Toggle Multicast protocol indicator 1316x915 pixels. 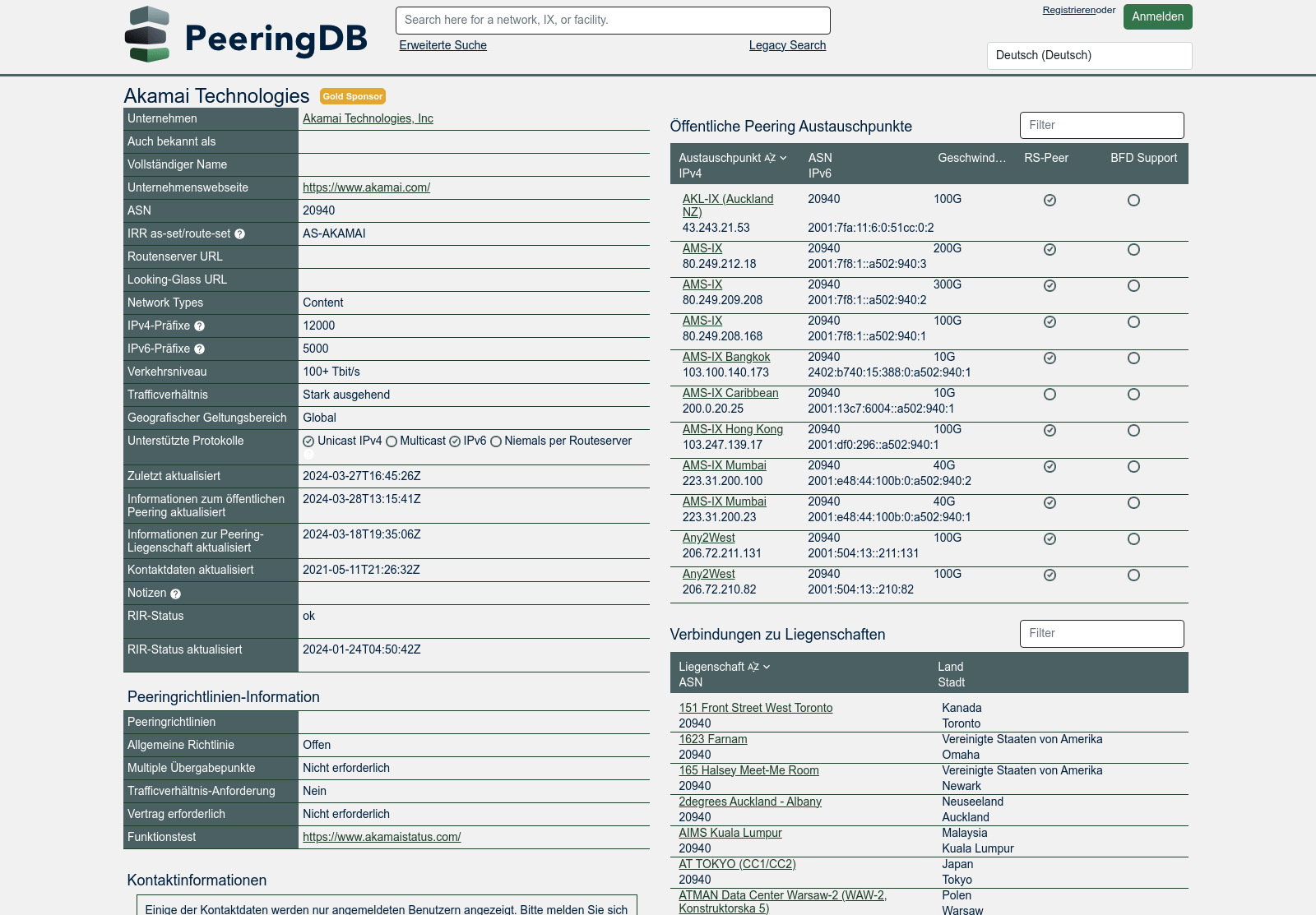[x=392, y=441]
